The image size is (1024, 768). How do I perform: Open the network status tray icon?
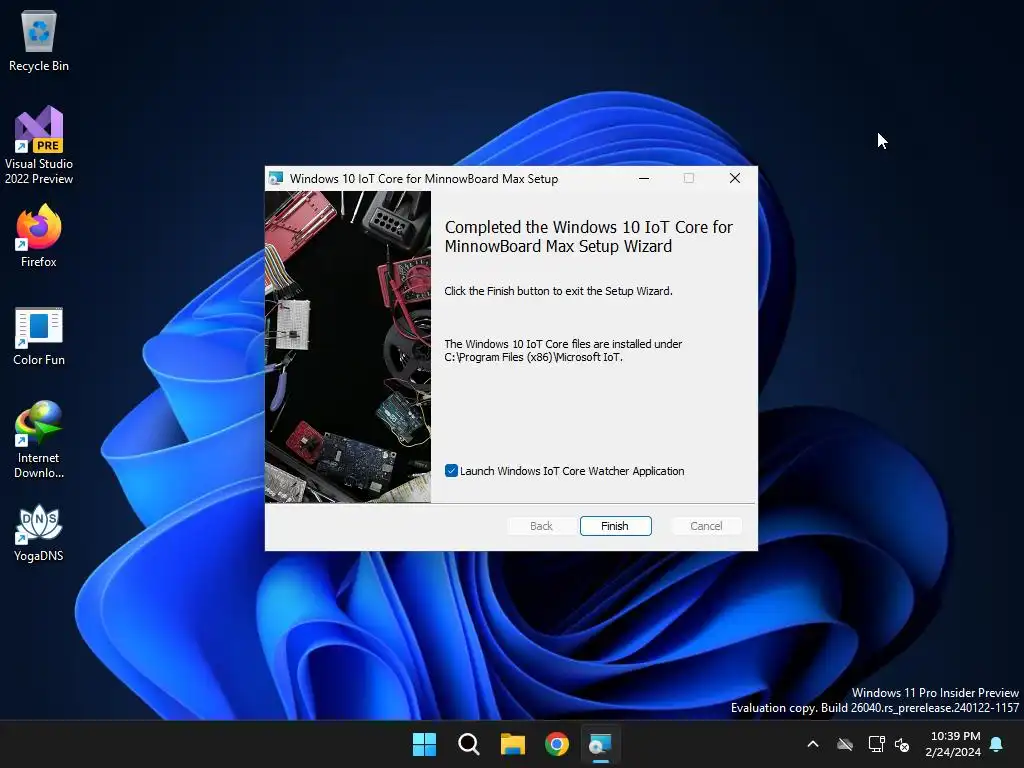(x=876, y=744)
